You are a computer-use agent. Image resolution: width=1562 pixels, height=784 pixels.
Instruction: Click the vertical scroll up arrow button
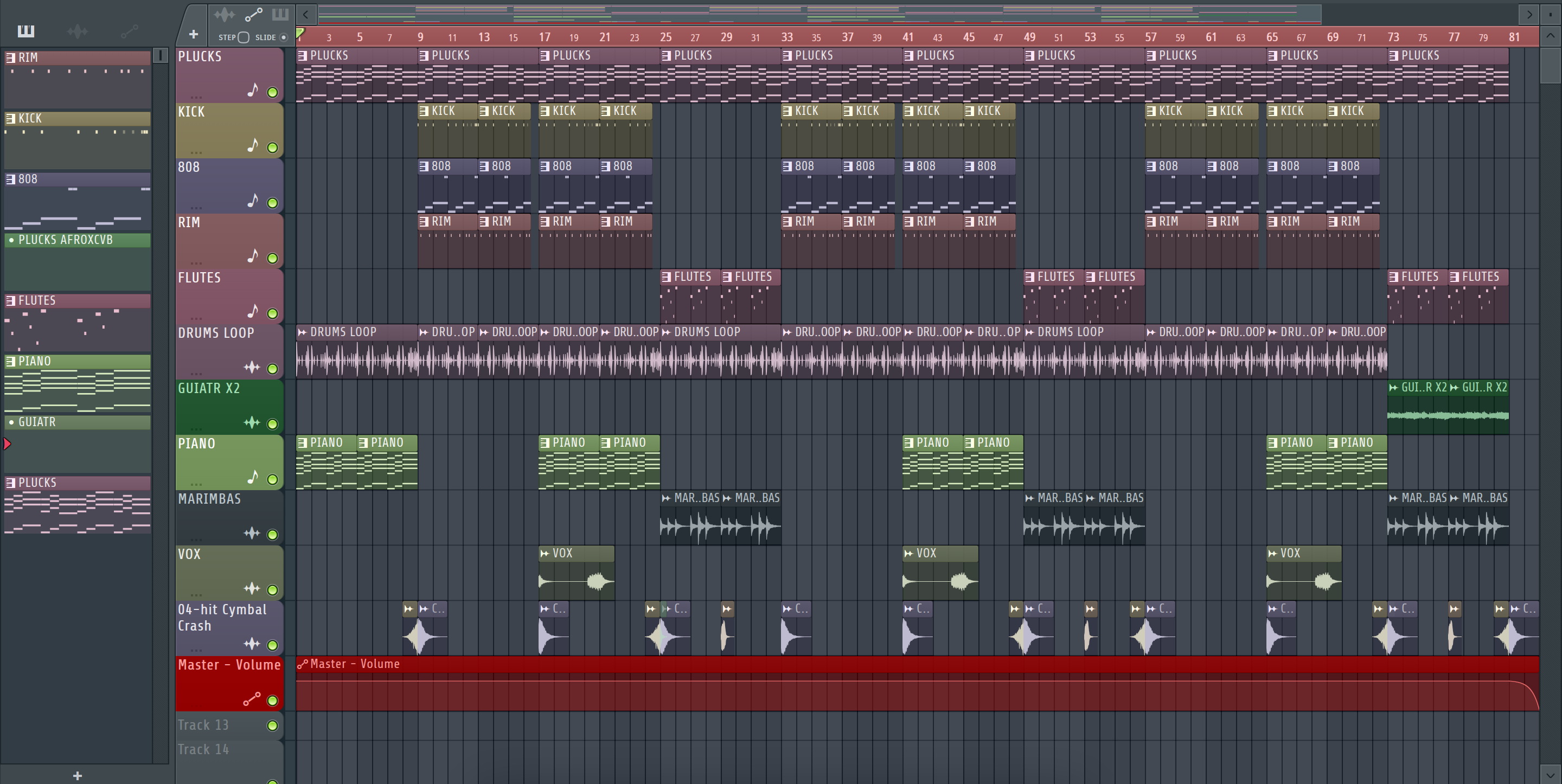(x=1550, y=36)
